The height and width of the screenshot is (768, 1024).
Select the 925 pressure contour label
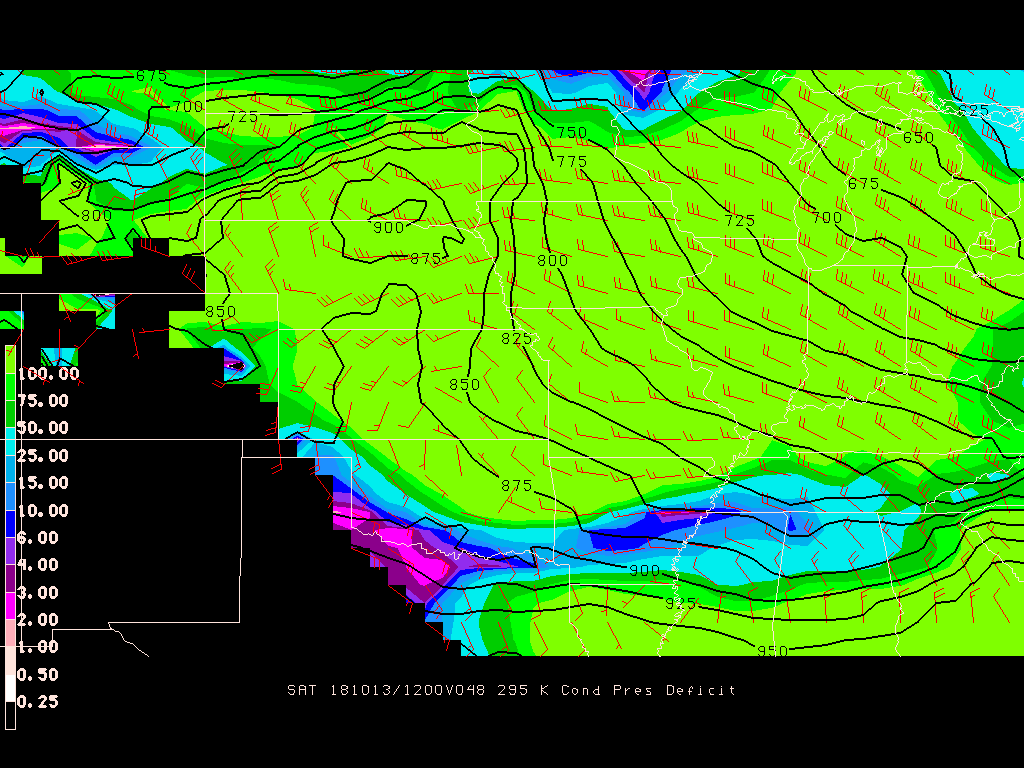point(680,603)
